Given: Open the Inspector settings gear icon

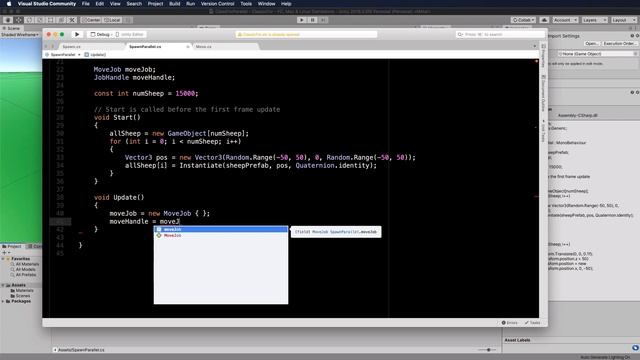Looking at the screenshot, I should [x=637, y=36].
